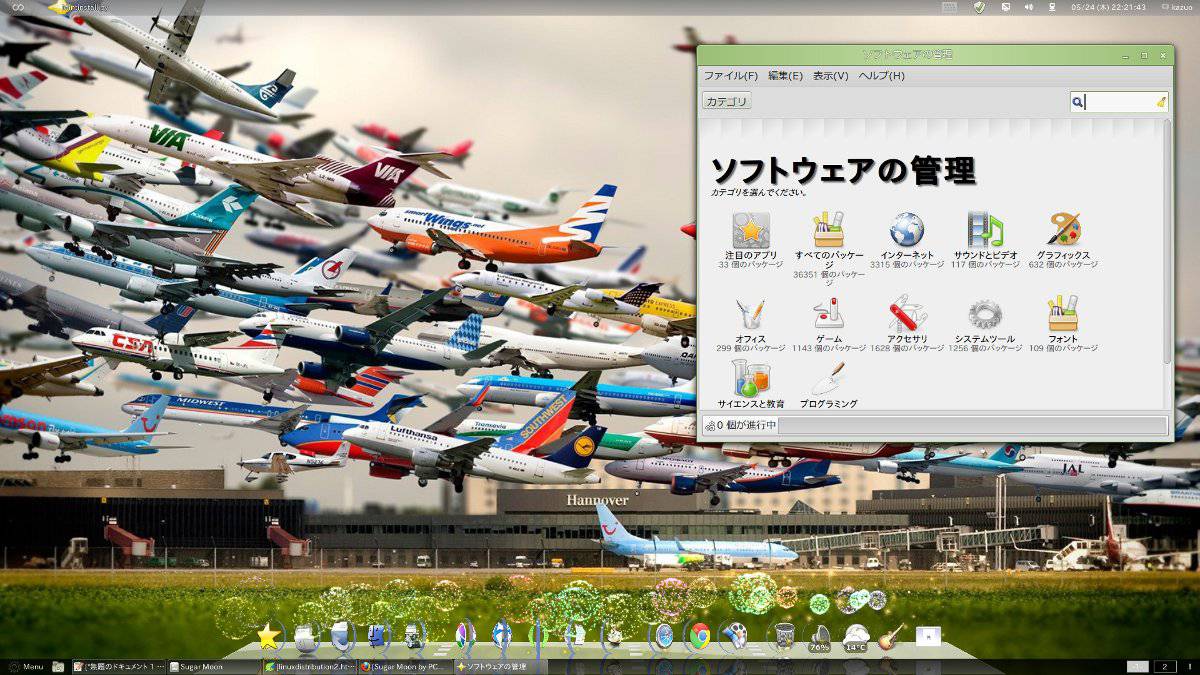1200x675 pixels.
Task: Switch to workspace 1 in pager
Action: pyautogui.click(x=1138, y=667)
